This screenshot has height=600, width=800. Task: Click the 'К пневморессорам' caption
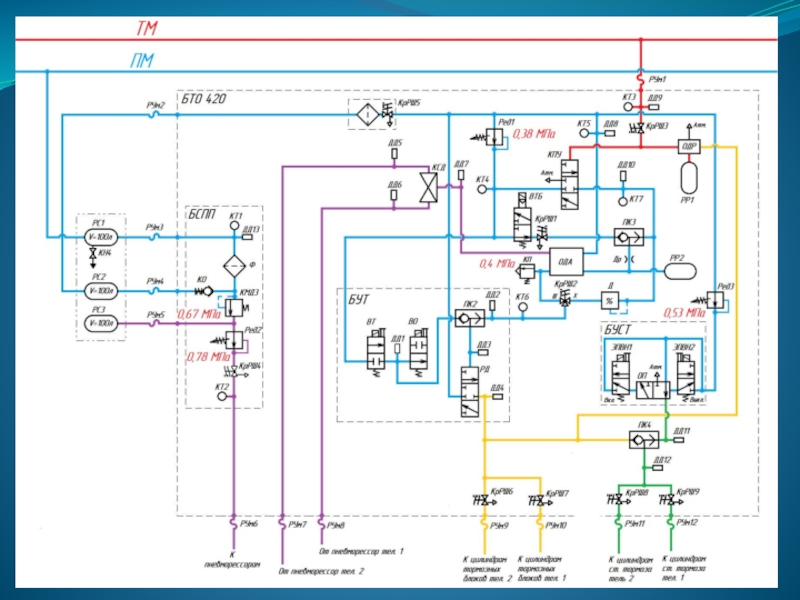[232, 560]
